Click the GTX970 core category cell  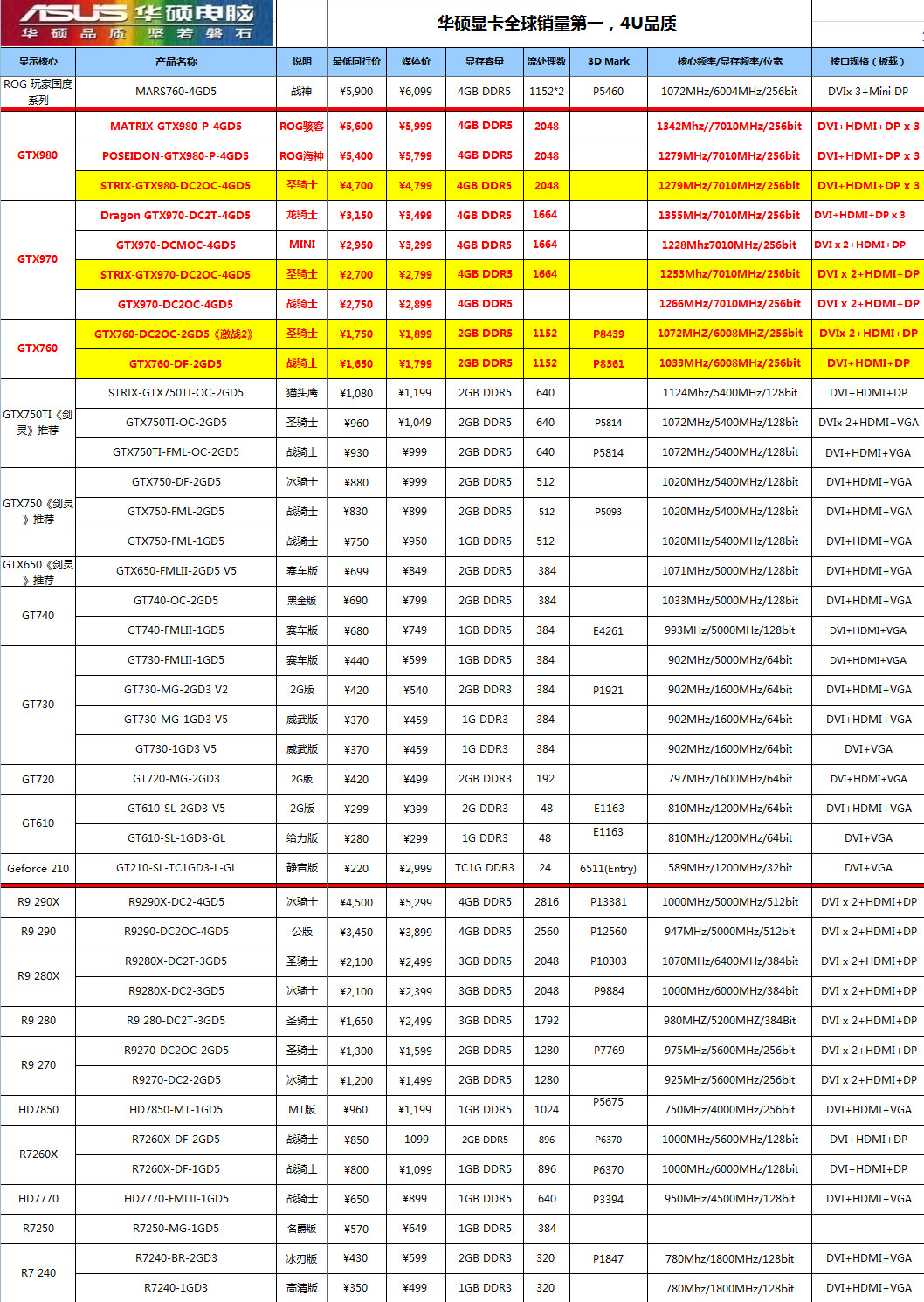[38, 259]
